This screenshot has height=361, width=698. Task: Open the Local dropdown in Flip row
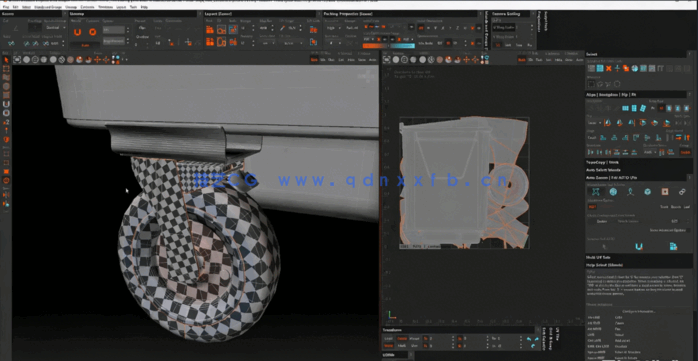(594, 123)
